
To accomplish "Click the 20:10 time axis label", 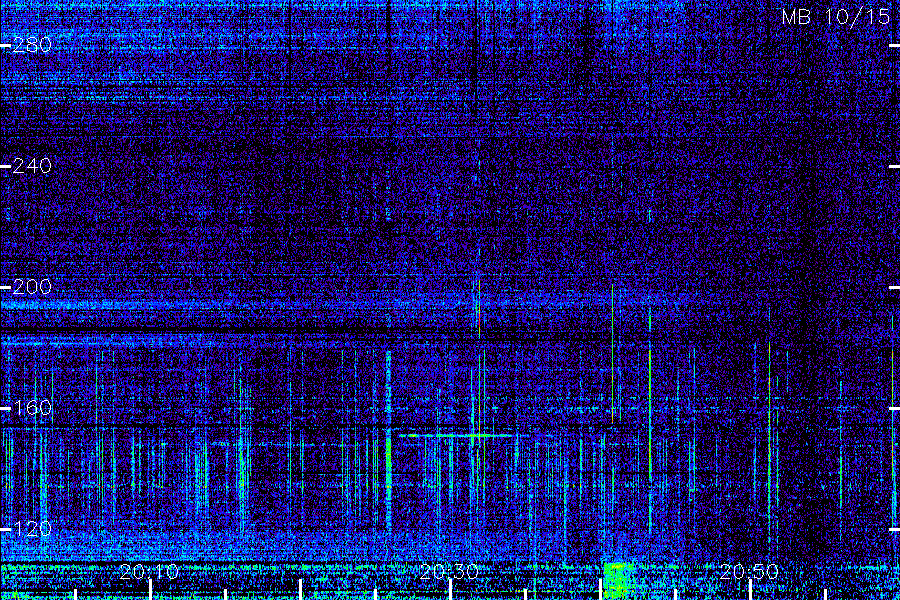I will [149, 572].
